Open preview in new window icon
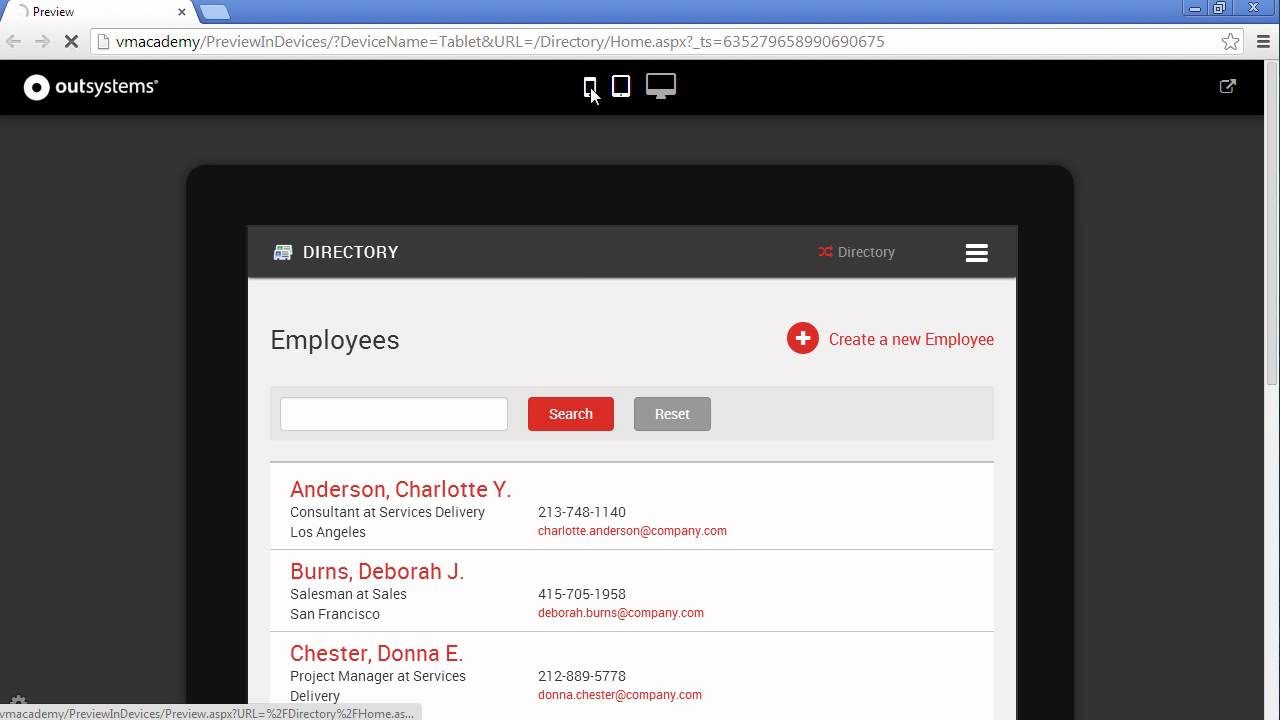 [1228, 86]
